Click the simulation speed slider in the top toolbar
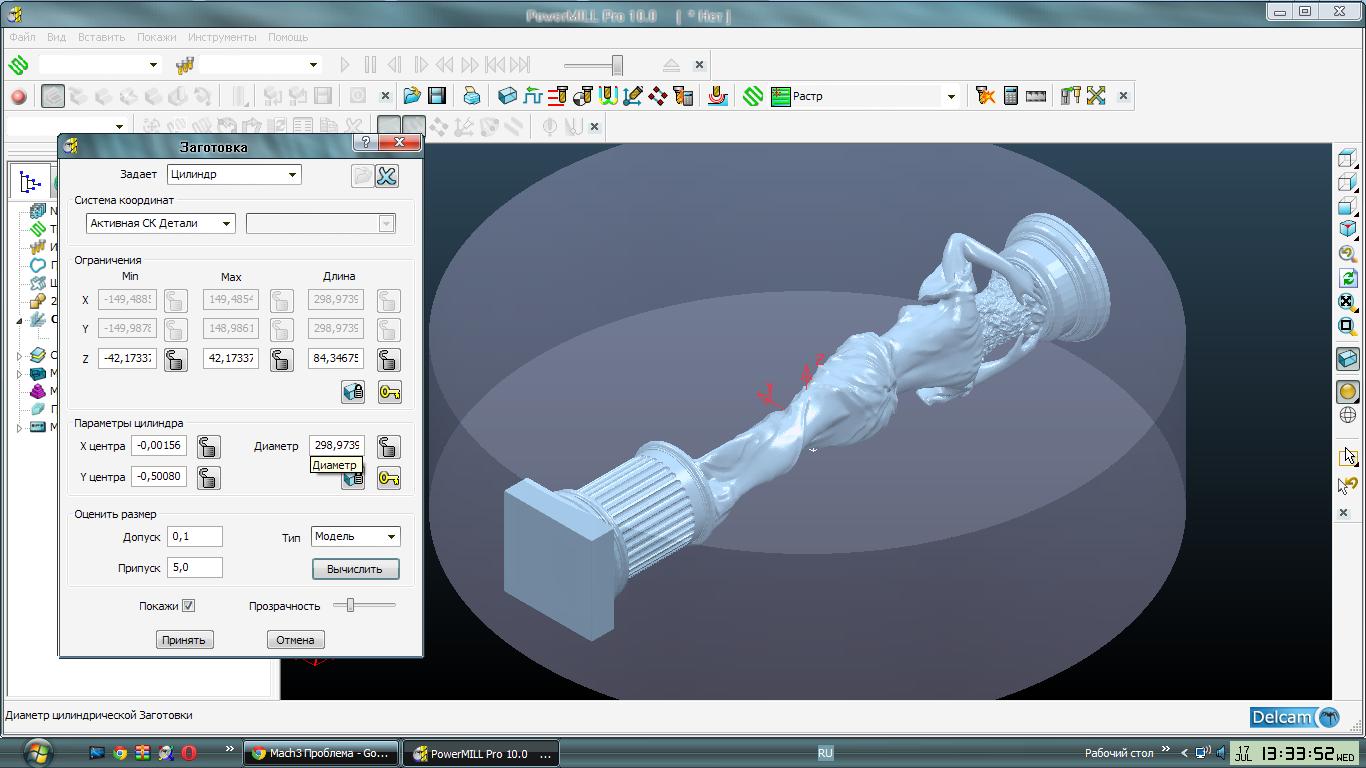The width and height of the screenshot is (1366, 768). point(617,65)
